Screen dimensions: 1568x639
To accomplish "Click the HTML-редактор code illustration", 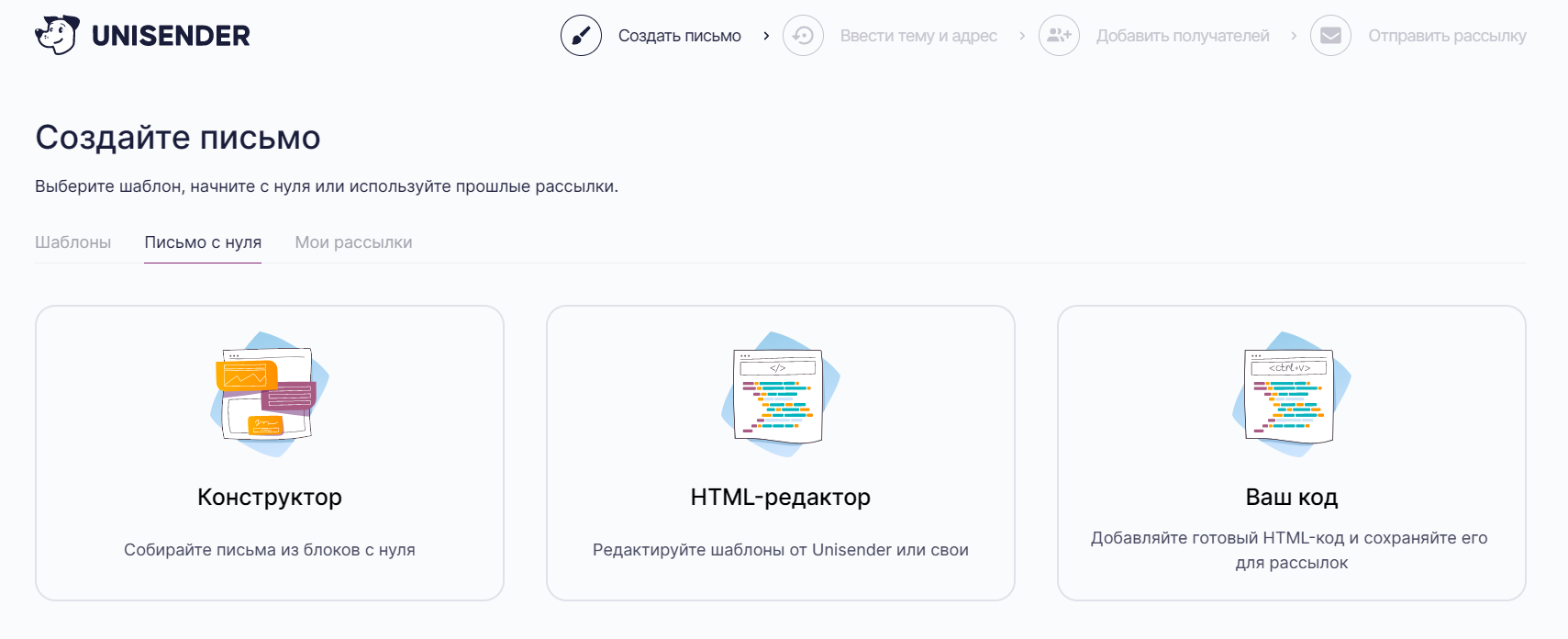I will point(781,394).
